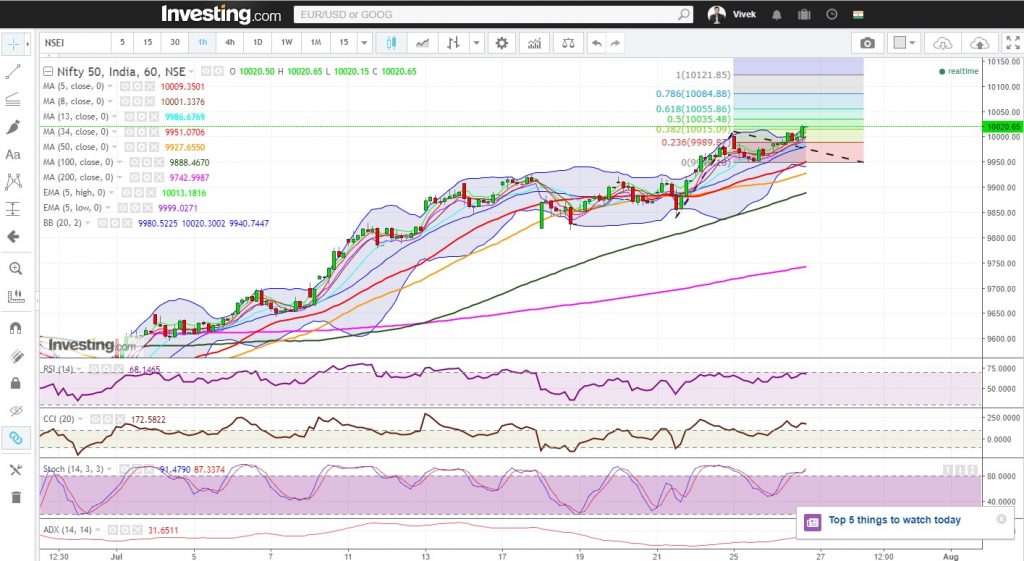The width and height of the screenshot is (1024, 561).
Task: Select the Aa text annotation tool
Action: (13, 155)
